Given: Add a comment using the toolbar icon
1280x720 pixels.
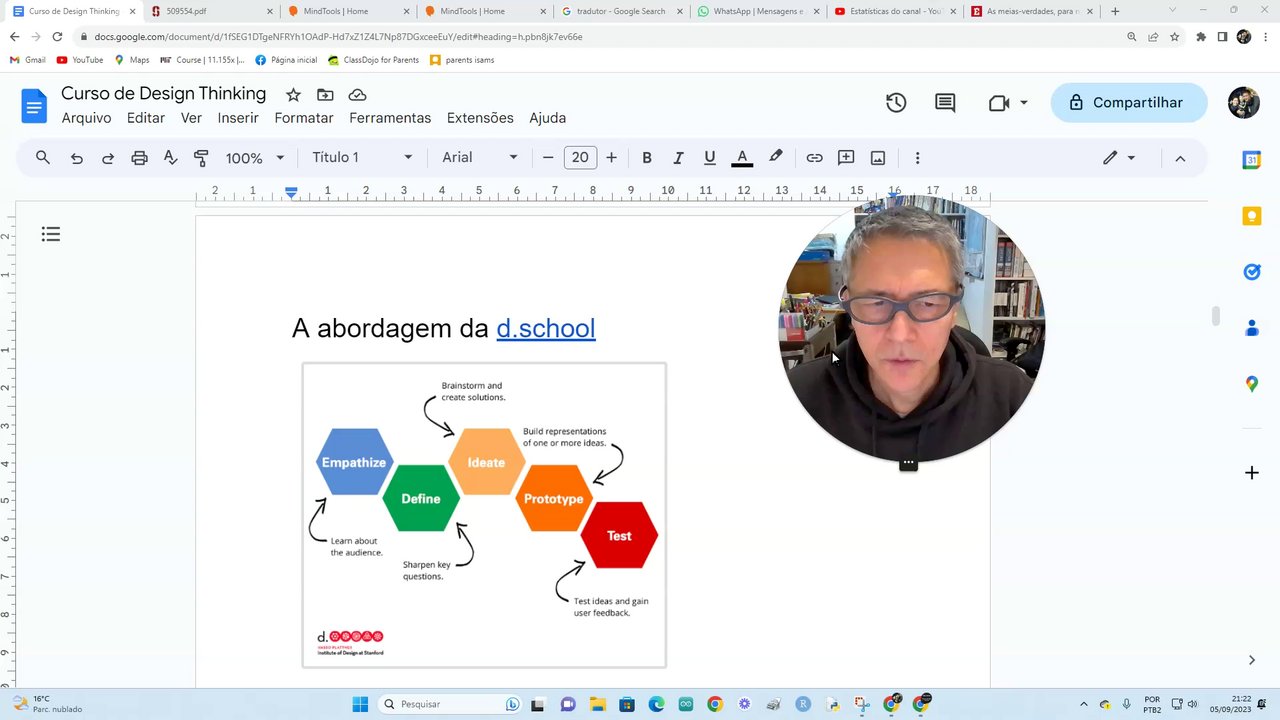Looking at the screenshot, I should pos(846,158).
